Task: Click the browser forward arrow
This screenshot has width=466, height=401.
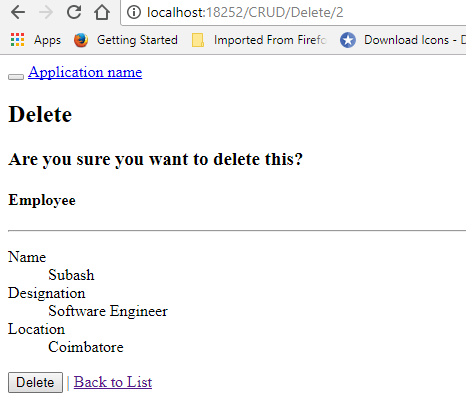Action: tap(46, 12)
